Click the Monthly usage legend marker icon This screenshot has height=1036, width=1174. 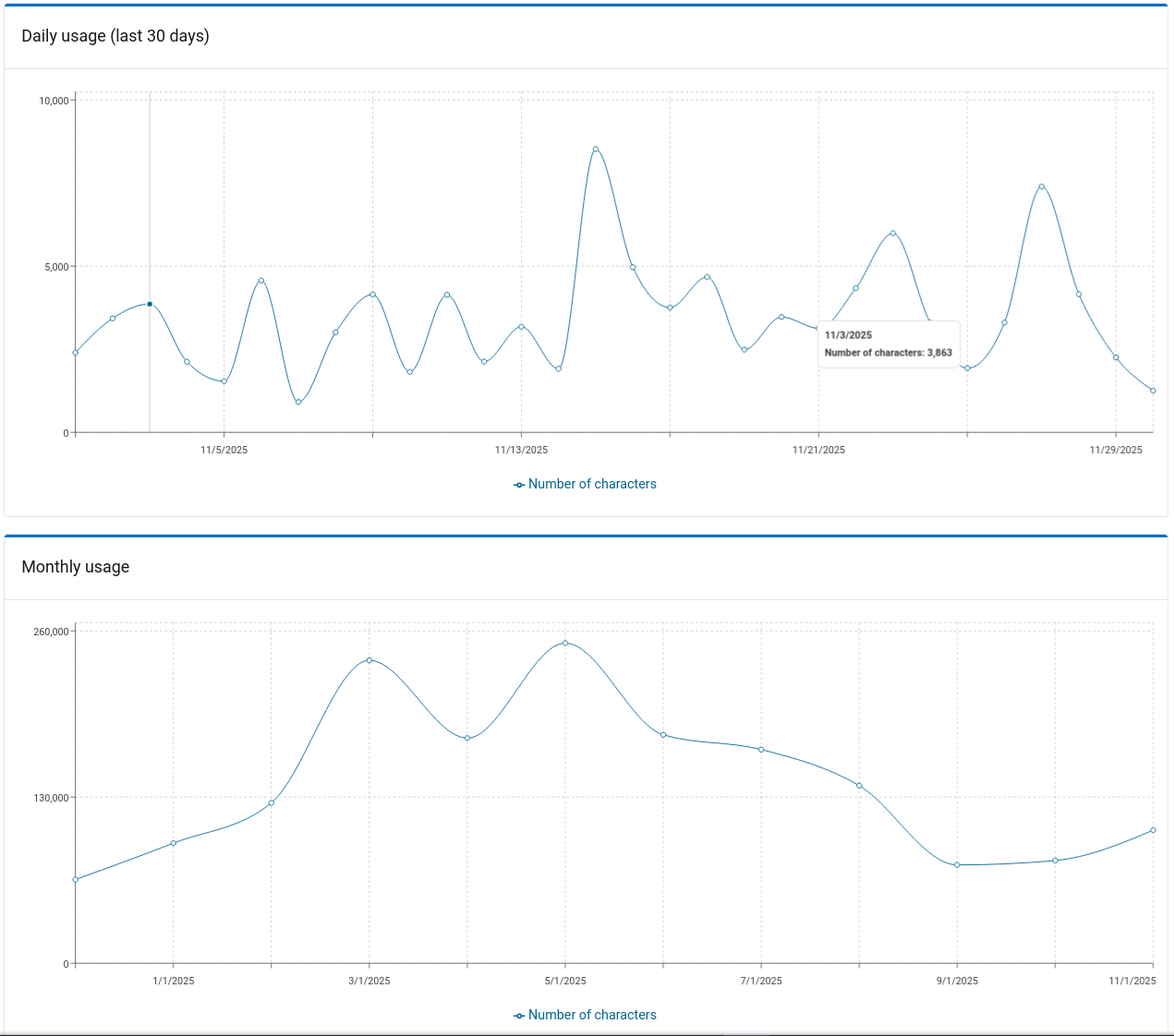click(519, 1016)
